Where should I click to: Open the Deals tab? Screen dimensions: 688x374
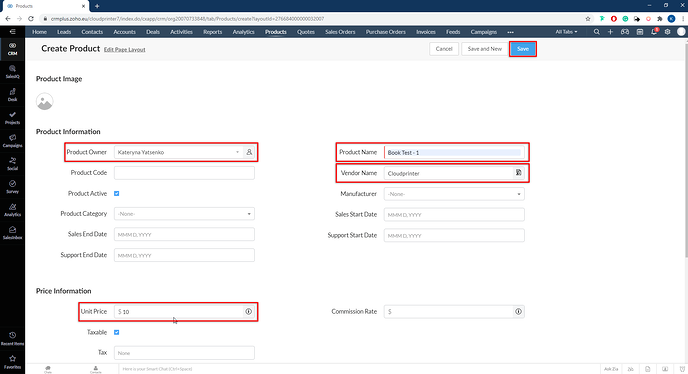pyautogui.click(x=153, y=32)
